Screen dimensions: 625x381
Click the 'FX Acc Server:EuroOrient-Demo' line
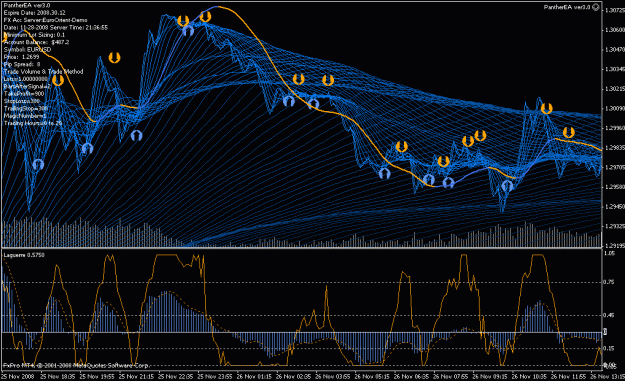[45, 20]
